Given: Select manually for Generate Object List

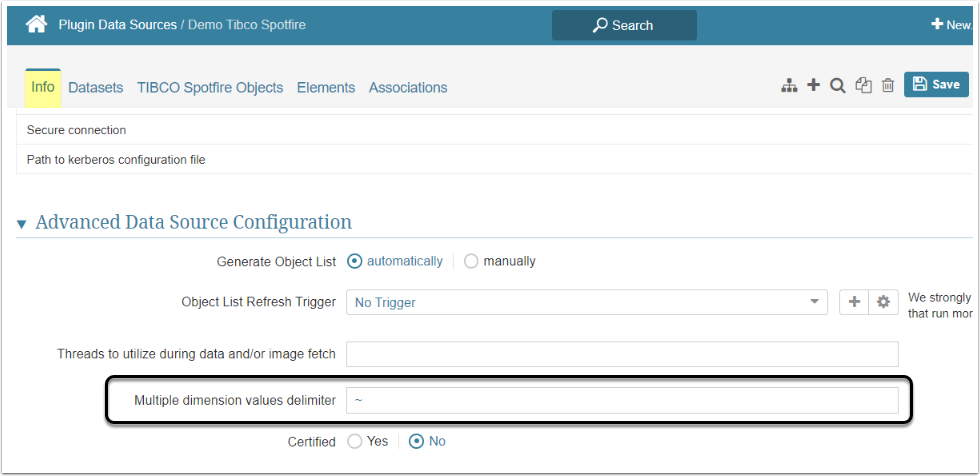Looking at the screenshot, I should (471, 261).
